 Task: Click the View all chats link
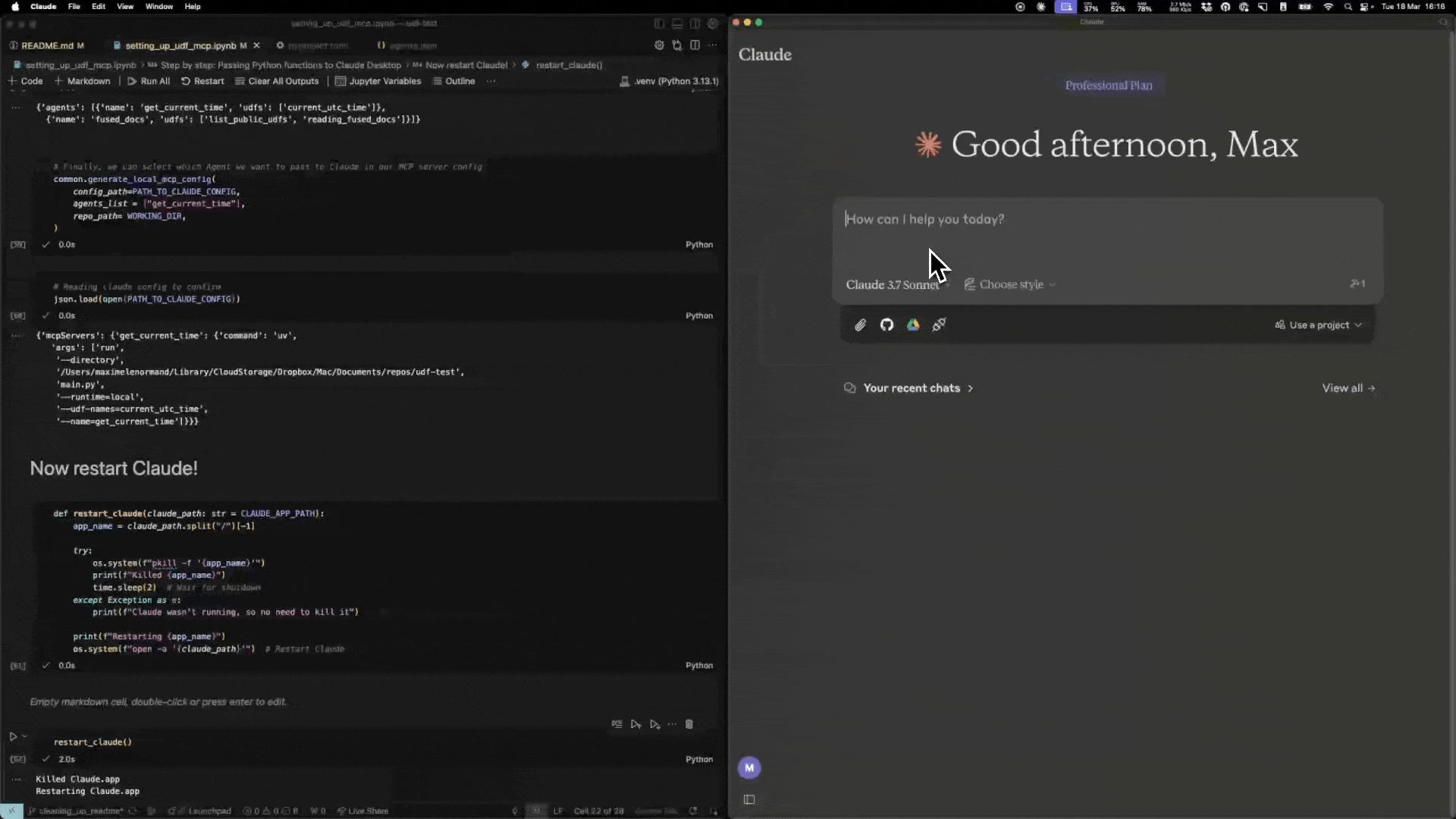click(x=1349, y=388)
